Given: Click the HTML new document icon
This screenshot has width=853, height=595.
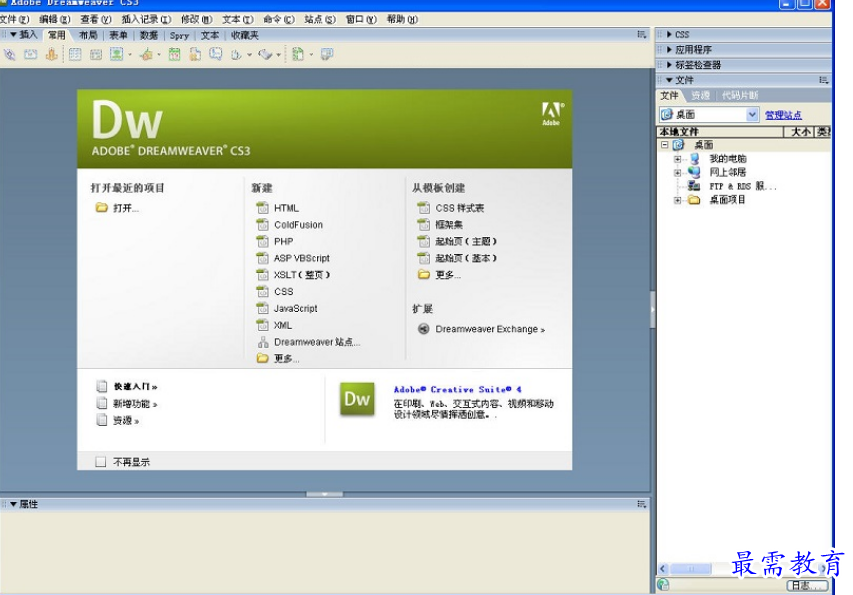Looking at the screenshot, I should [262, 208].
